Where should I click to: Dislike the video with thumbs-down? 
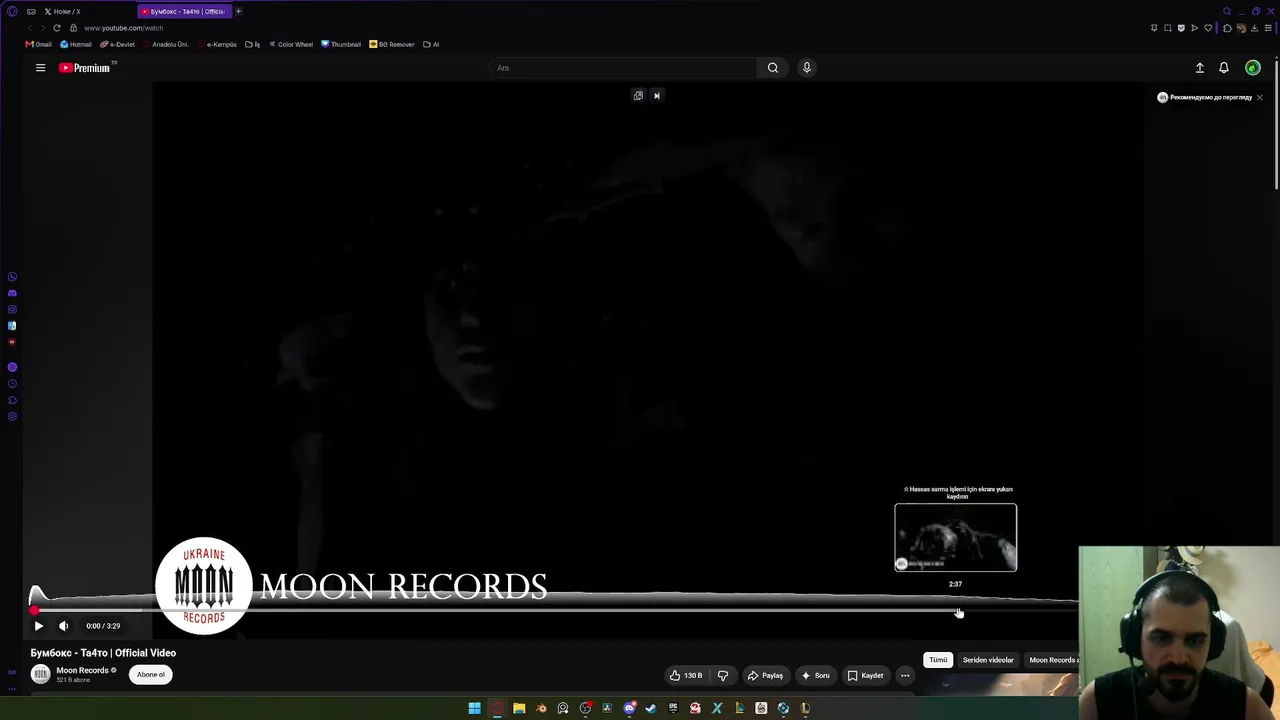(x=723, y=675)
